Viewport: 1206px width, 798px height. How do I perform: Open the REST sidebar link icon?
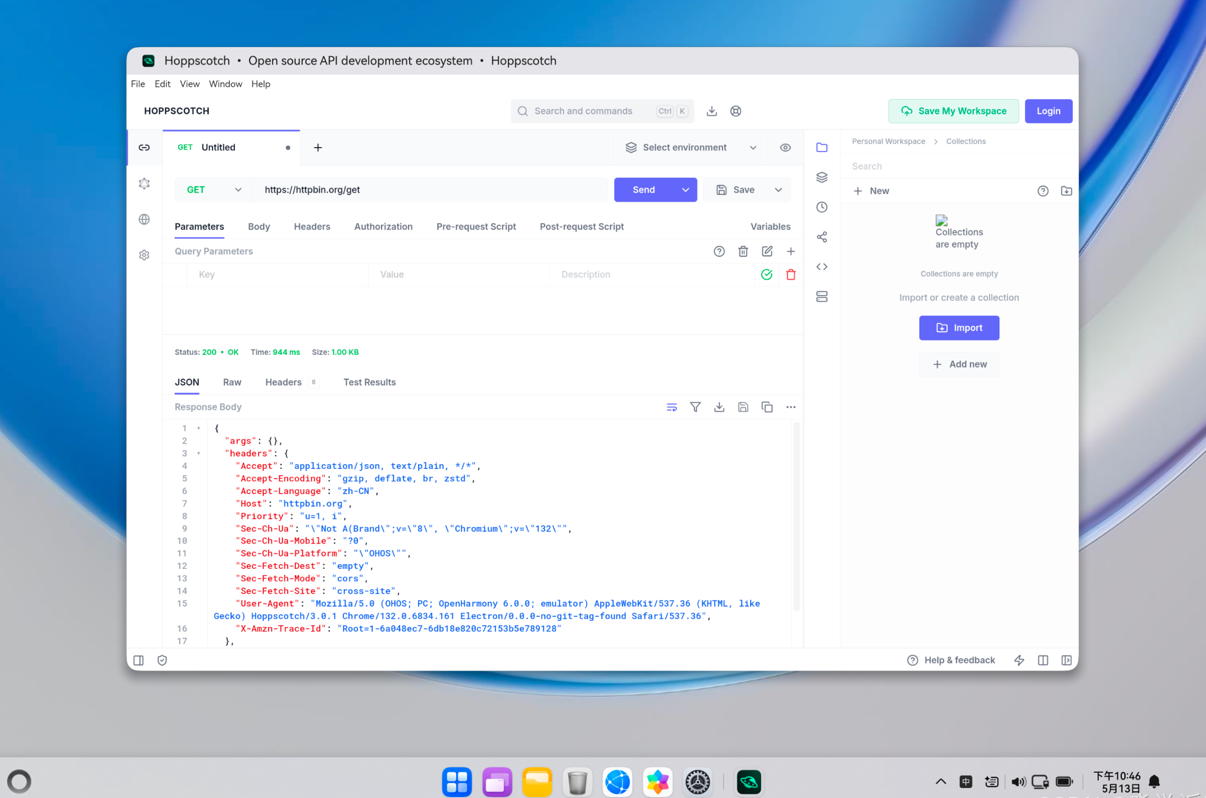click(144, 148)
